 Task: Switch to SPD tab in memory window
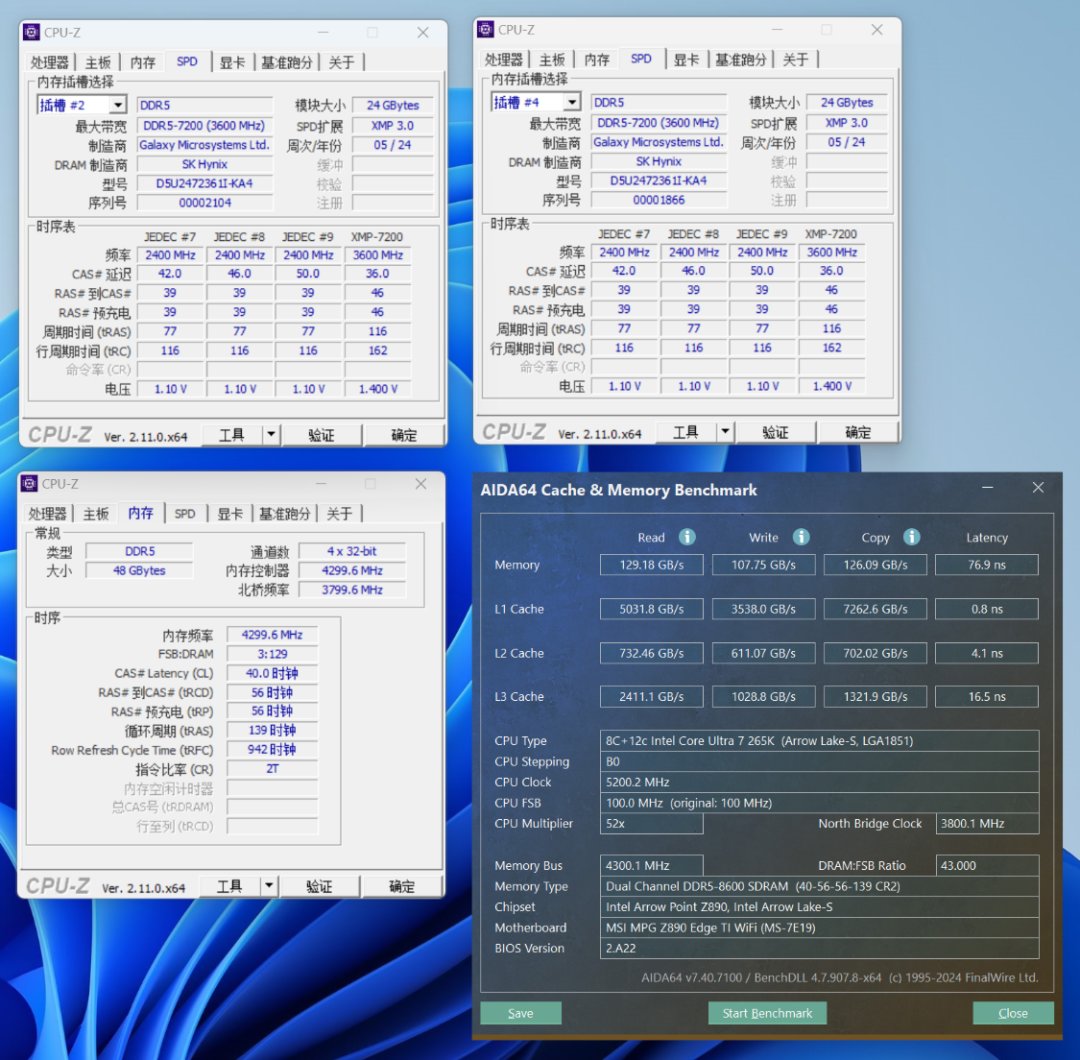[x=185, y=514]
